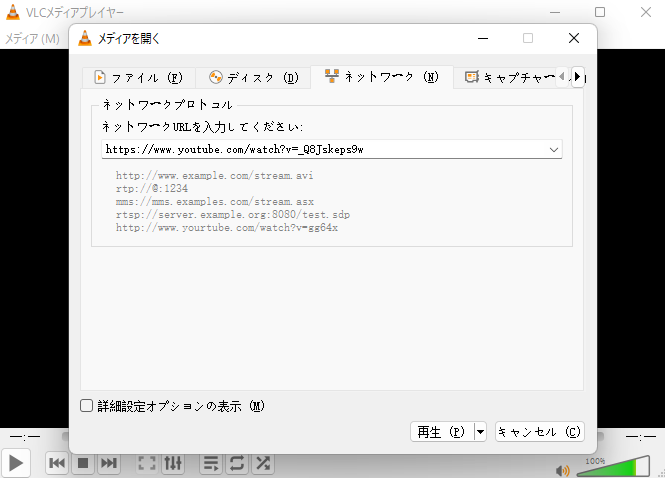Enable 詳細設定オプションの表示 checkbox

point(87,406)
